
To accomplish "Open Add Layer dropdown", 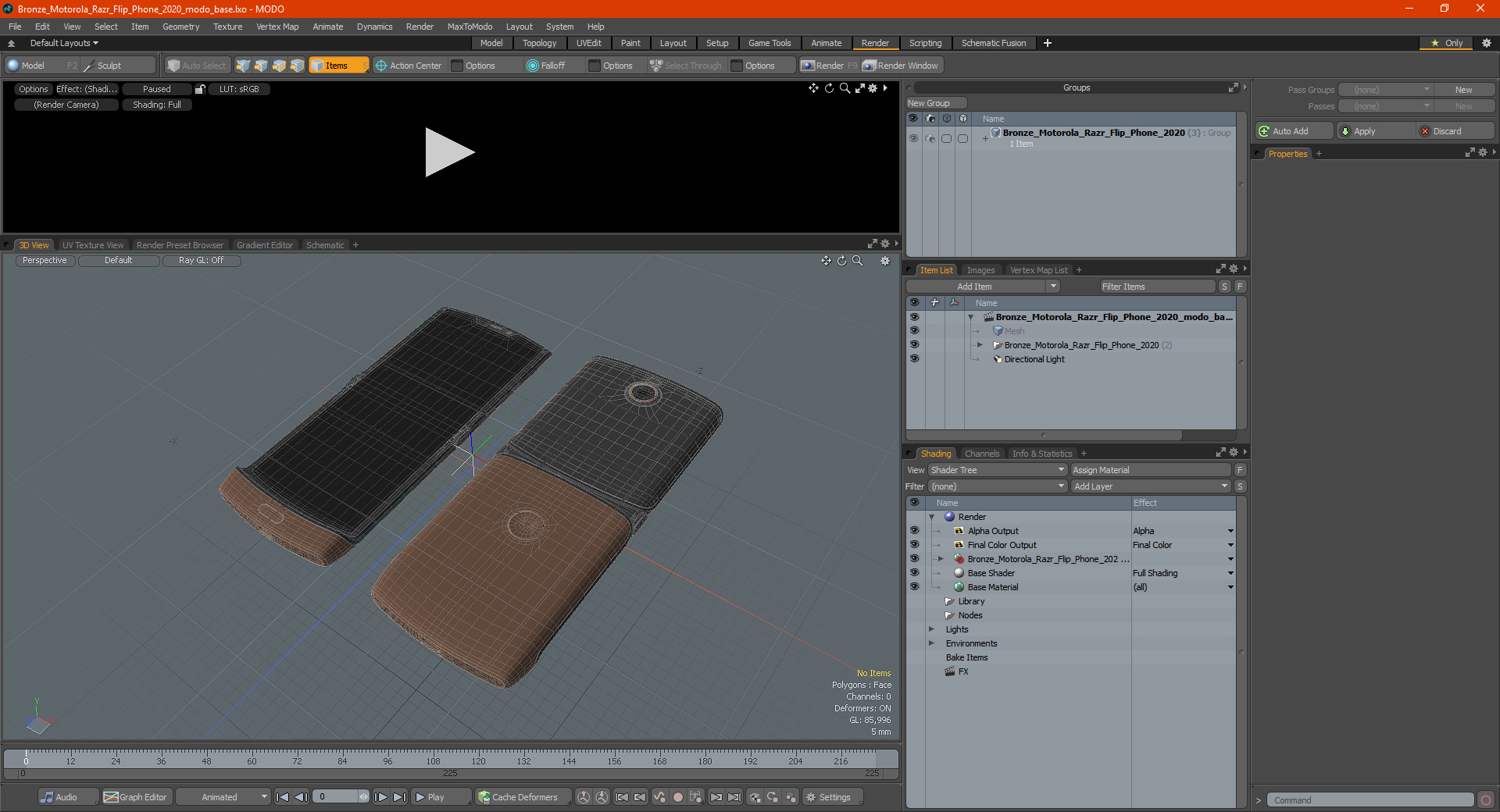I will [1151, 486].
